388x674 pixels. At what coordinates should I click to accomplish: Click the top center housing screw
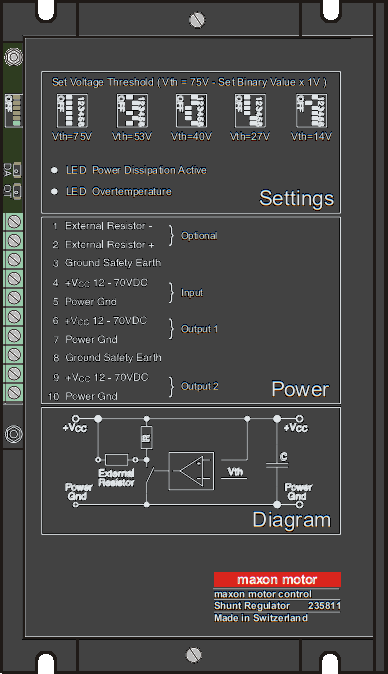(197, 20)
